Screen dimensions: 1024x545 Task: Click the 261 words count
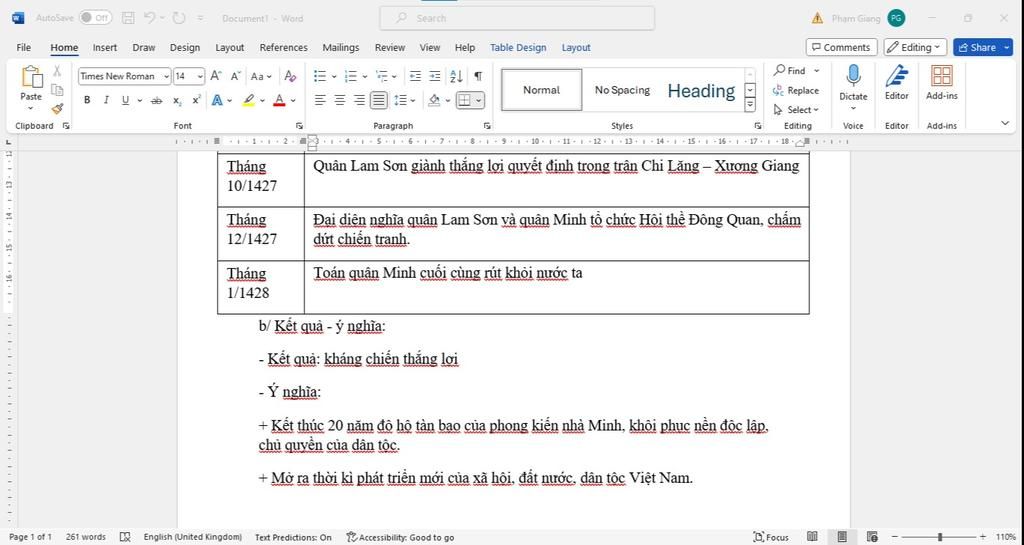(86, 537)
